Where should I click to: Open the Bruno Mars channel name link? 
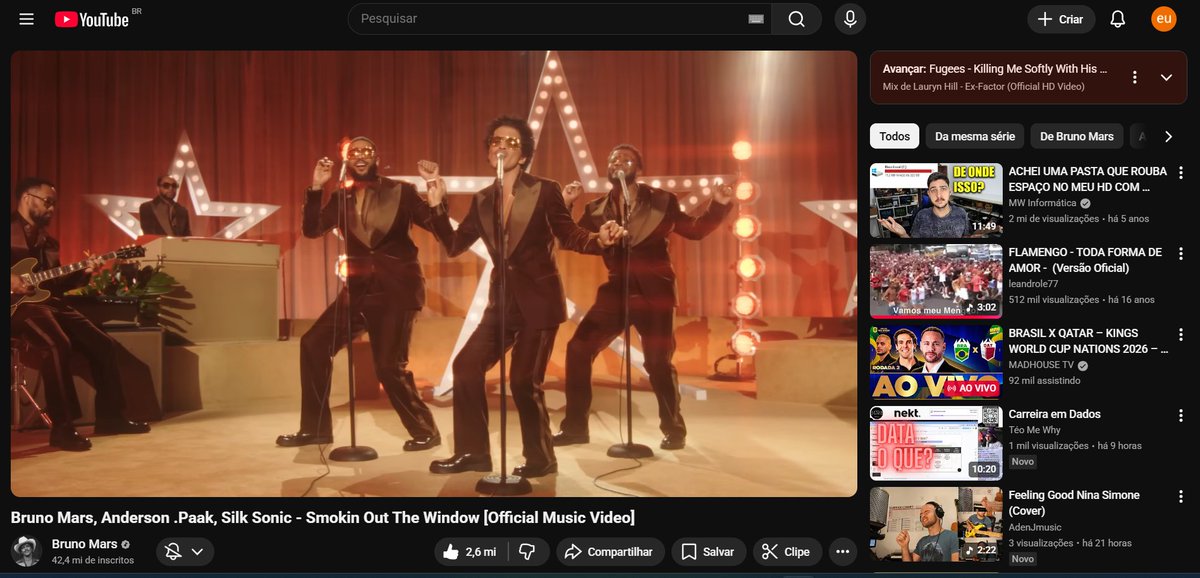(84, 544)
